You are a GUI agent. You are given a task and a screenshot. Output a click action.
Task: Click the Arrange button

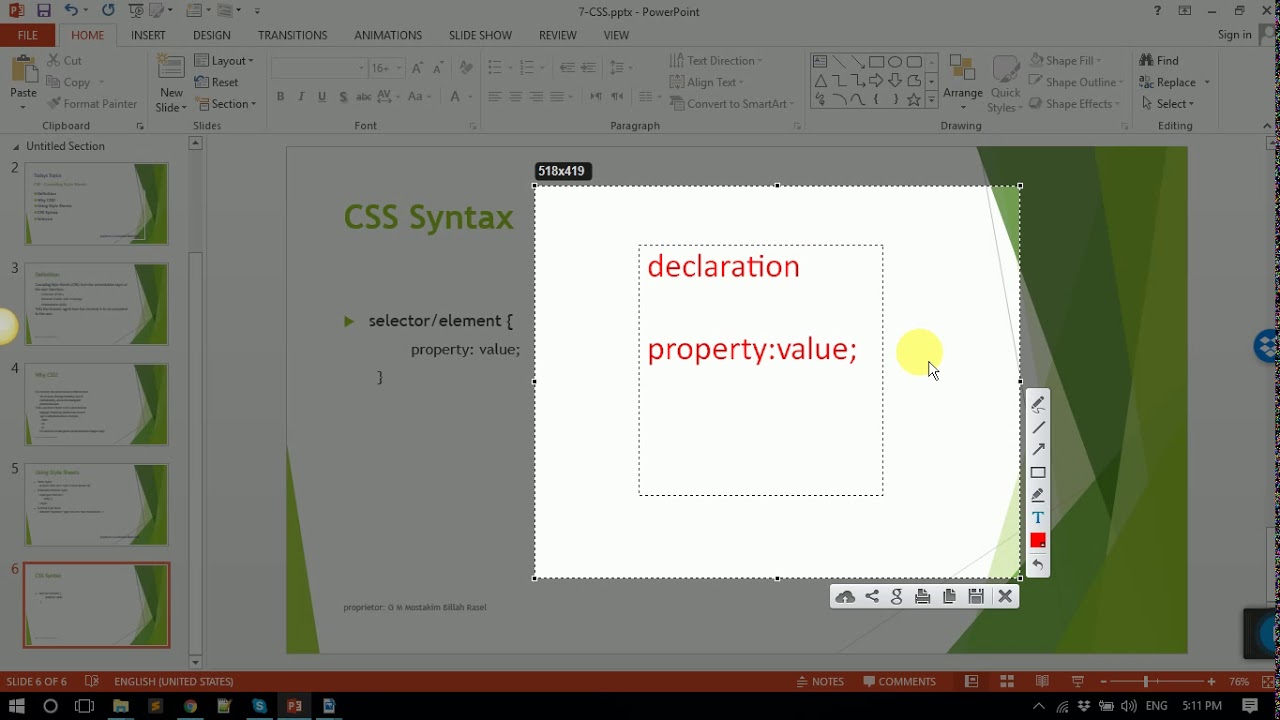(963, 83)
